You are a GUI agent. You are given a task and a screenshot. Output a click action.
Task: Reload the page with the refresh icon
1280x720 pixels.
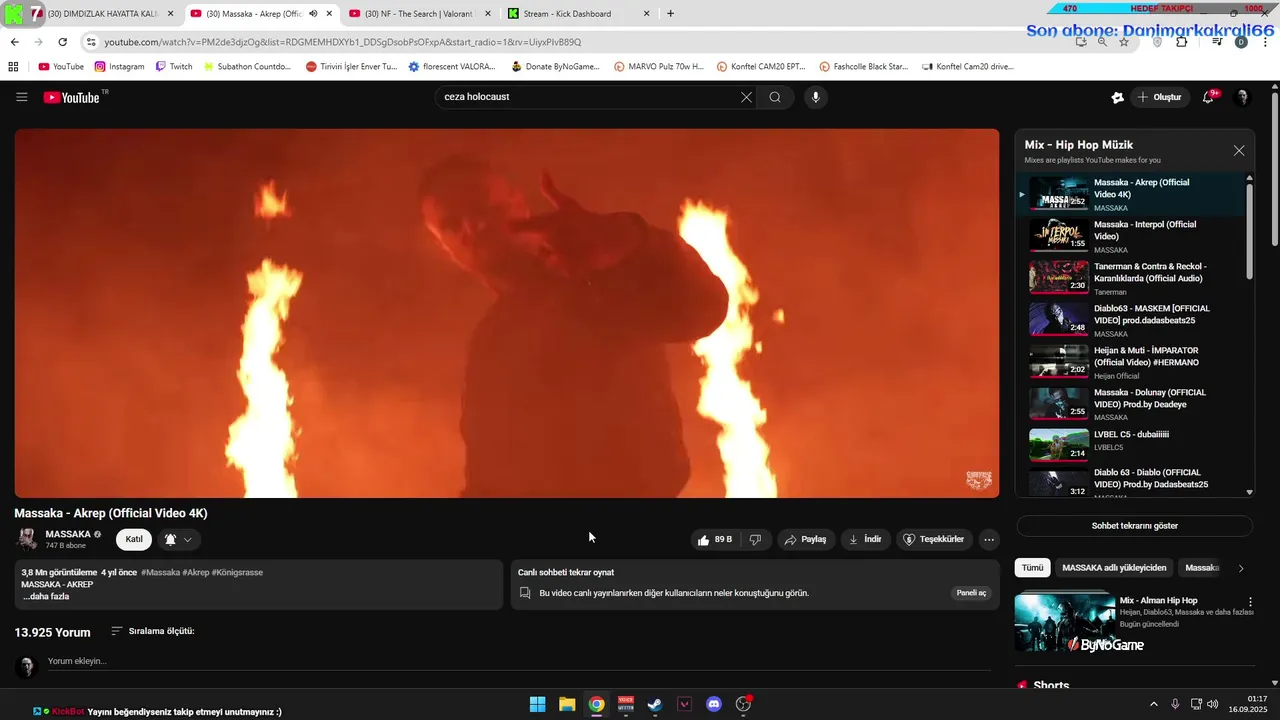62,42
